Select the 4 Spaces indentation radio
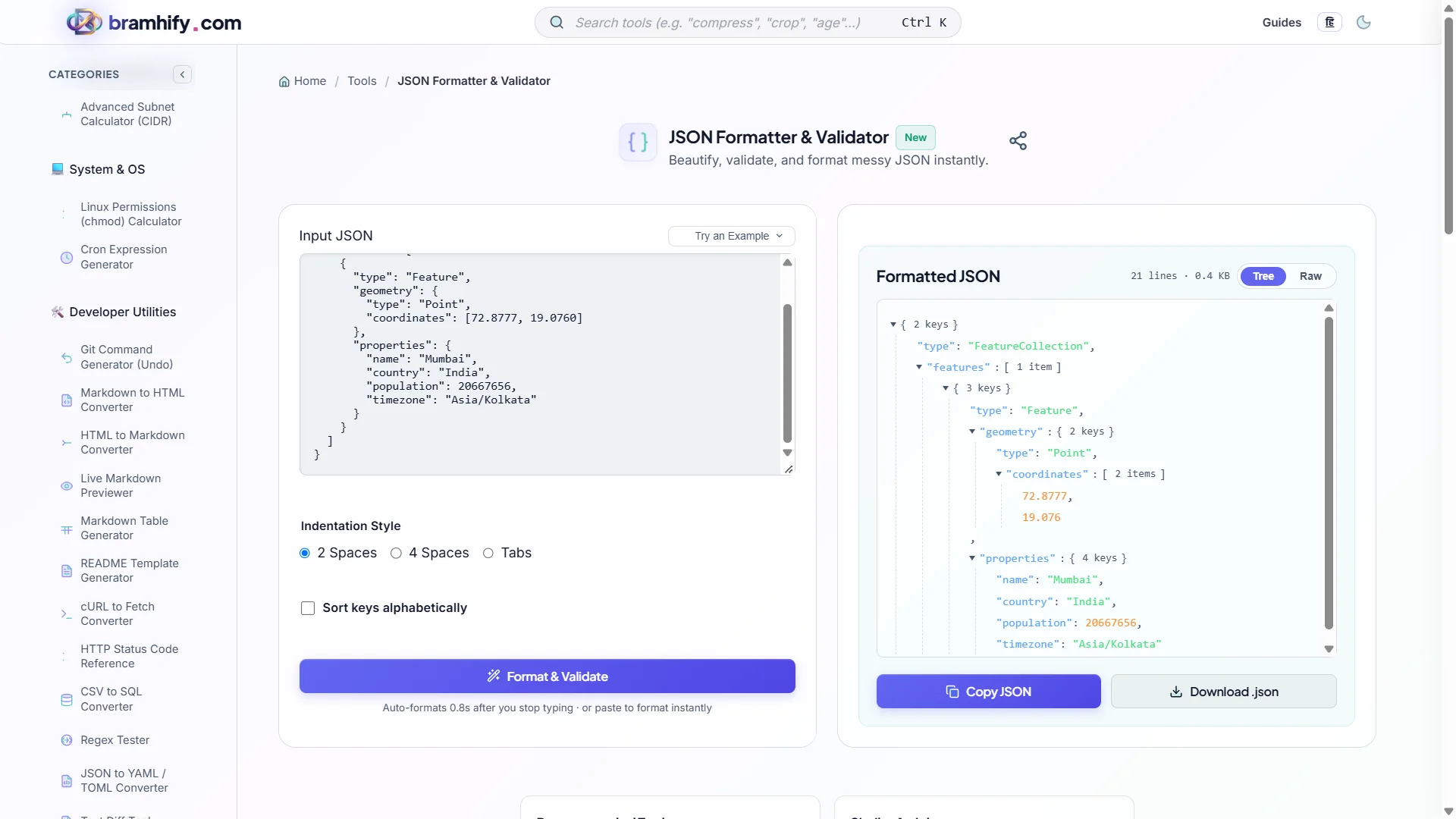The height and width of the screenshot is (819, 1456). pos(396,554)
